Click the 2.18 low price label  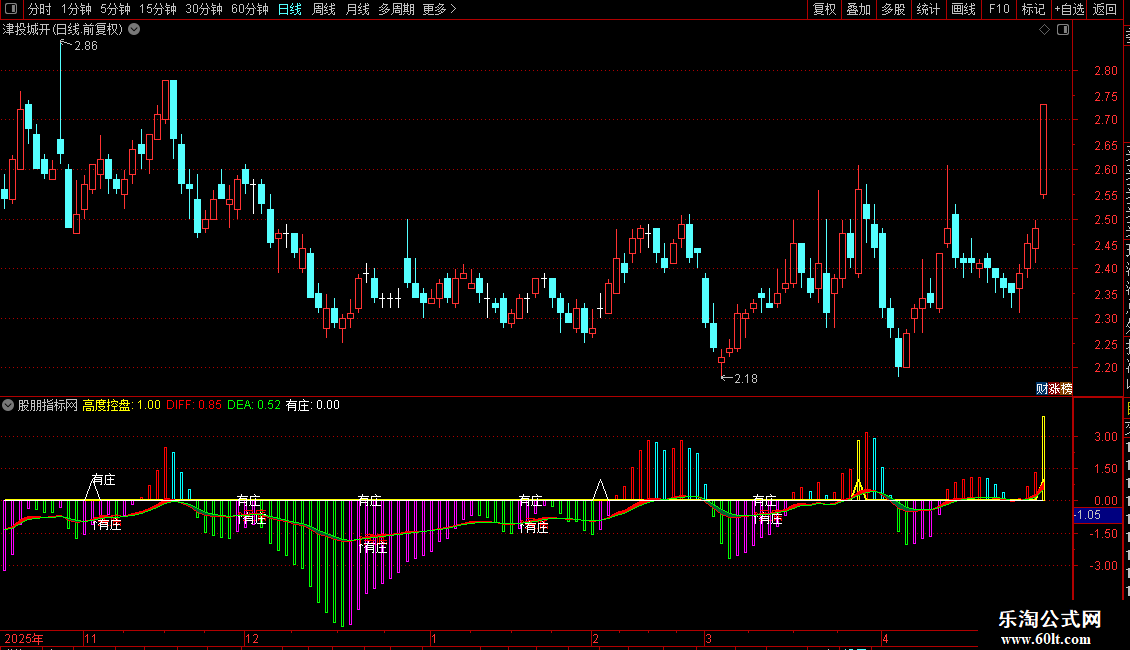(x=746, y=378)
